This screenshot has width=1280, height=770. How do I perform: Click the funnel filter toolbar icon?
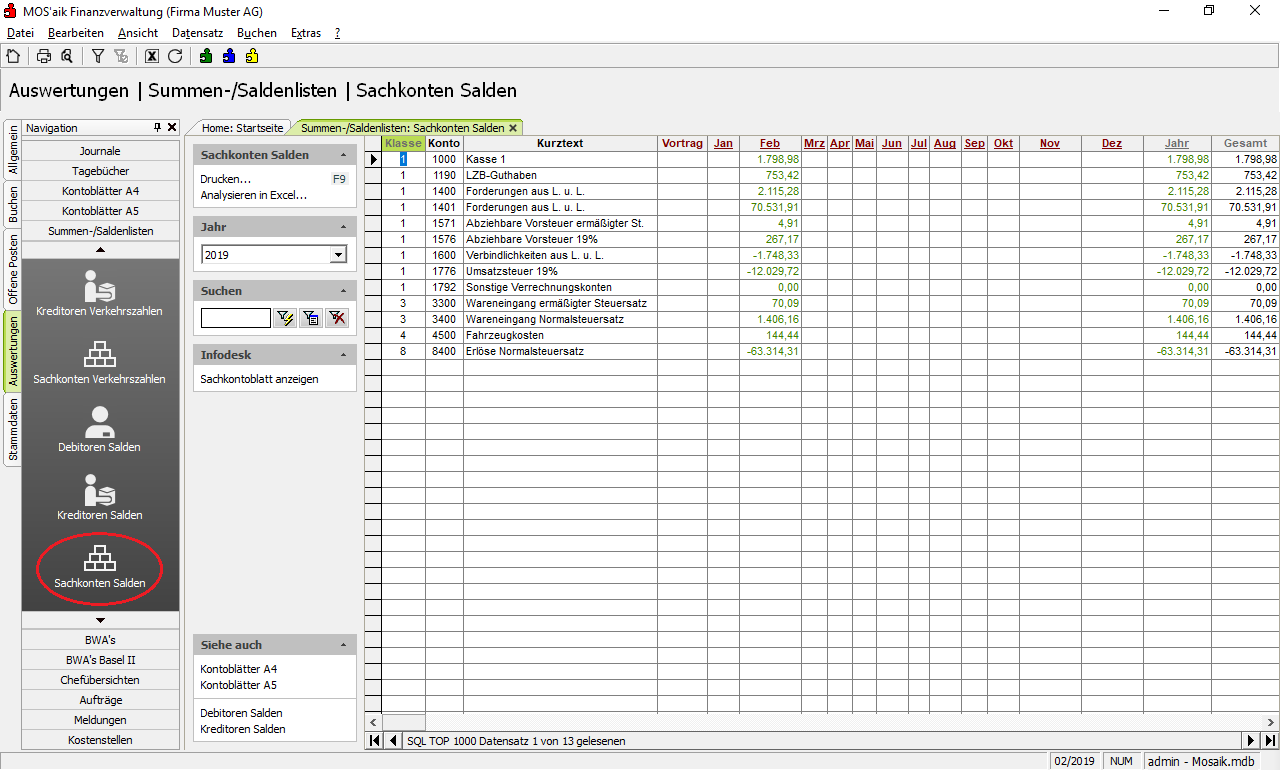pyautogui.click(x=98, y=56)
